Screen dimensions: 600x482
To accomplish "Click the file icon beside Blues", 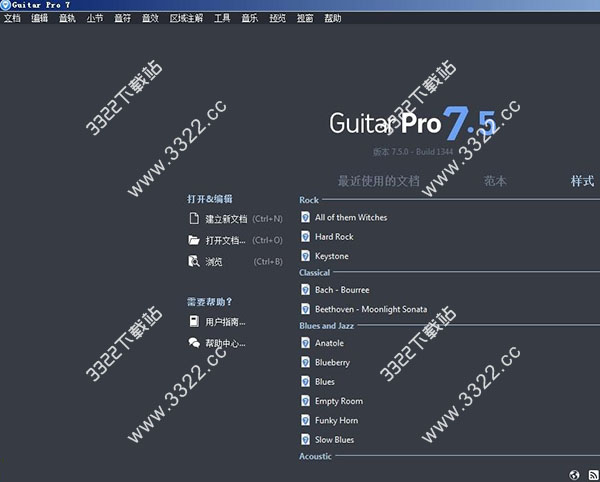I will coord(305,381).
